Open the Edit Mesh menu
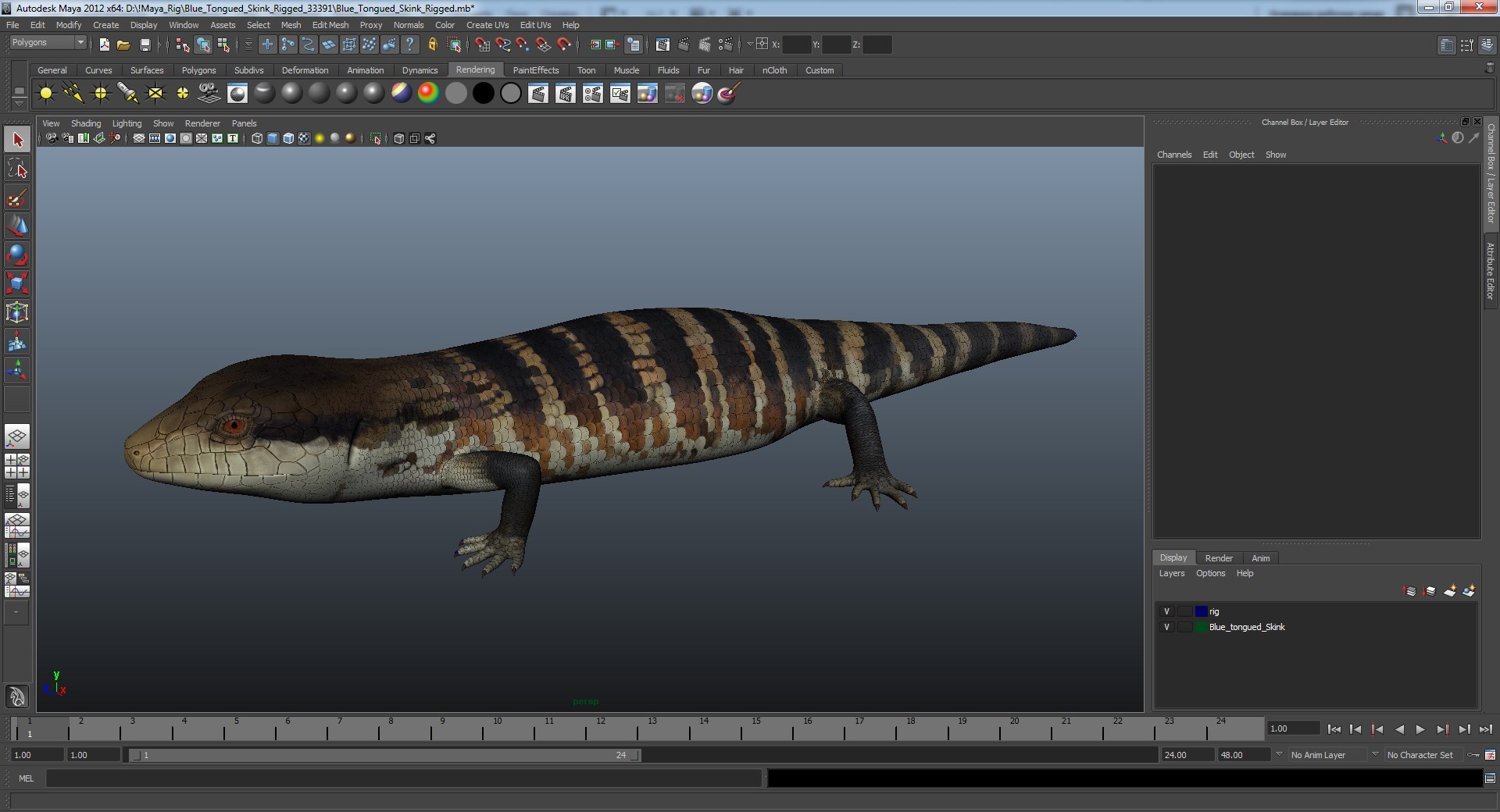This screenshot has width=1500, height=812. point(330,25)
